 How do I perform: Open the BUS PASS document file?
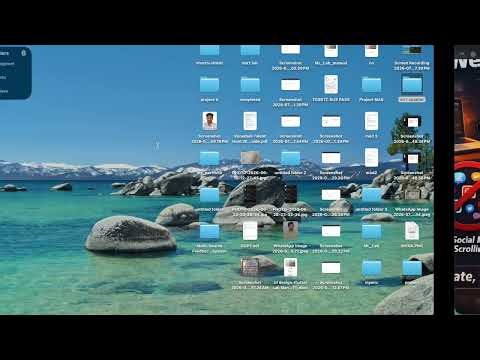point(331,84)
